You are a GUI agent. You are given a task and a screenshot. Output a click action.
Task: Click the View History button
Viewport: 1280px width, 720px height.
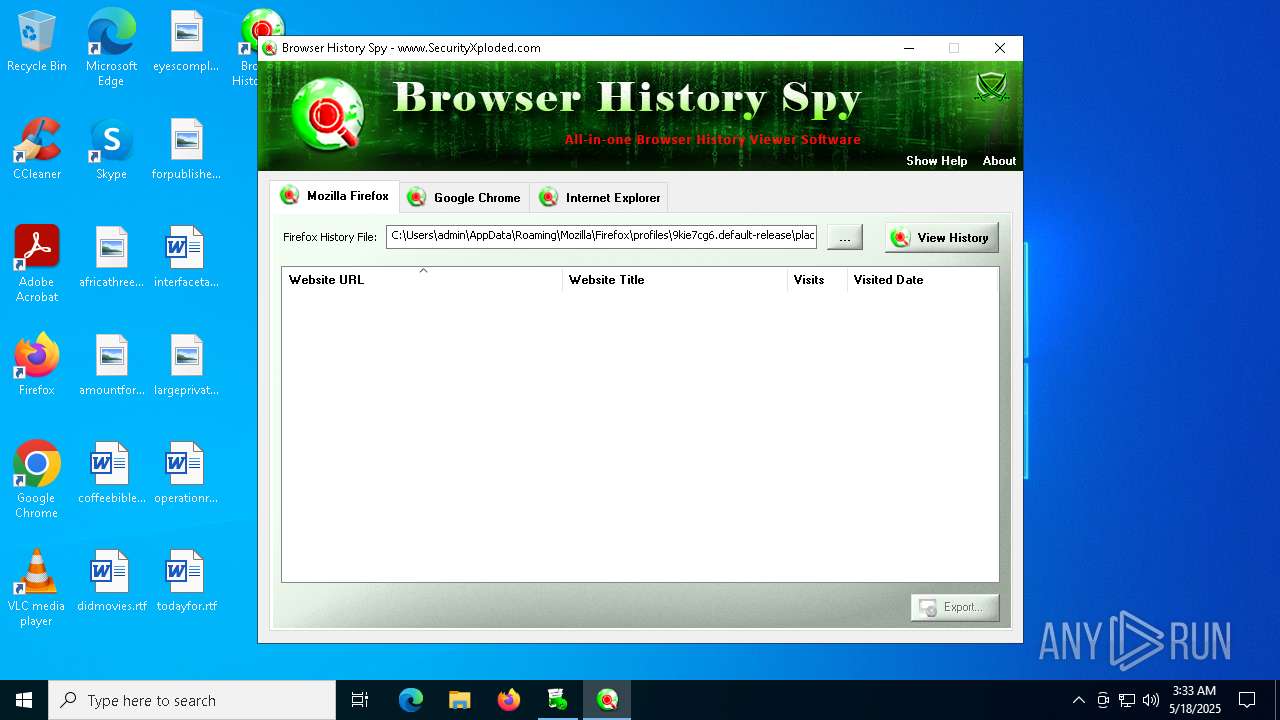pos(941,238)
